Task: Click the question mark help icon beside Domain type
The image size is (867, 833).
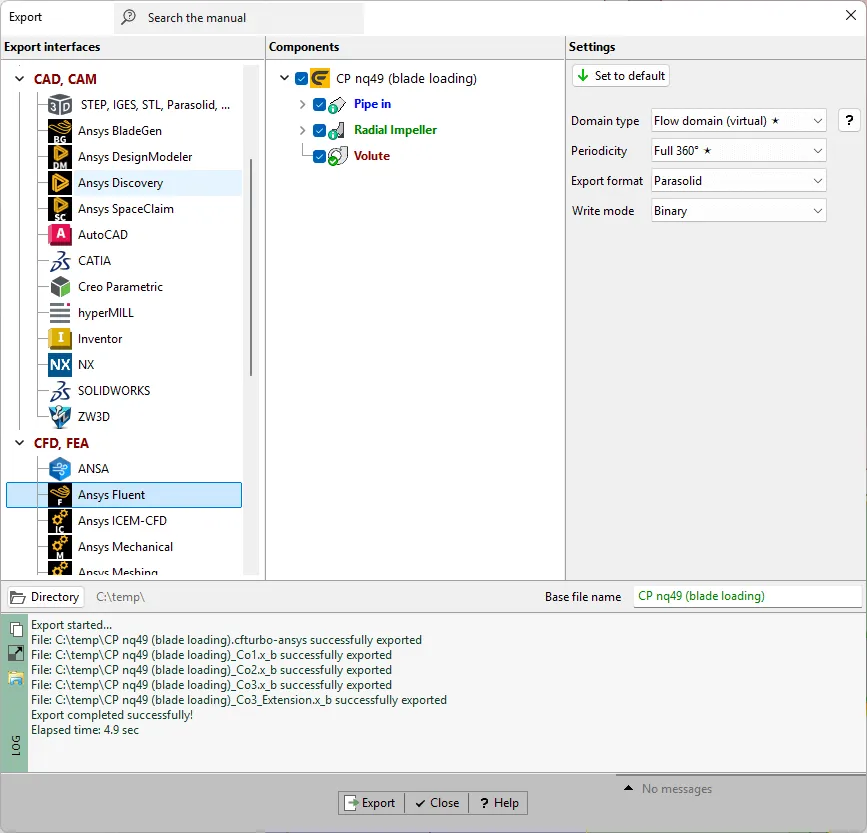Action: (849, 121)
